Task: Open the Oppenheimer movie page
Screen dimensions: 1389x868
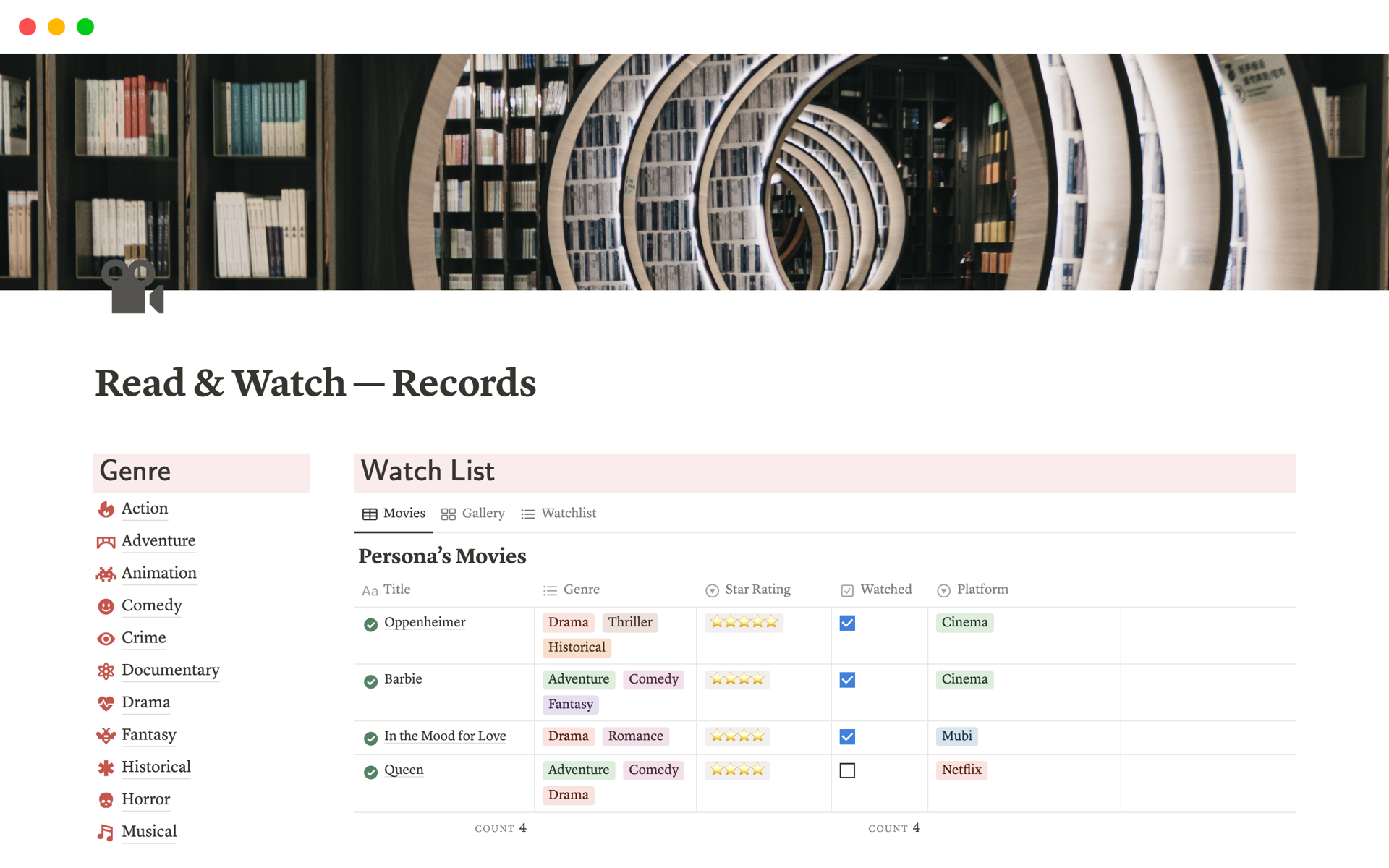Action: 425,622
